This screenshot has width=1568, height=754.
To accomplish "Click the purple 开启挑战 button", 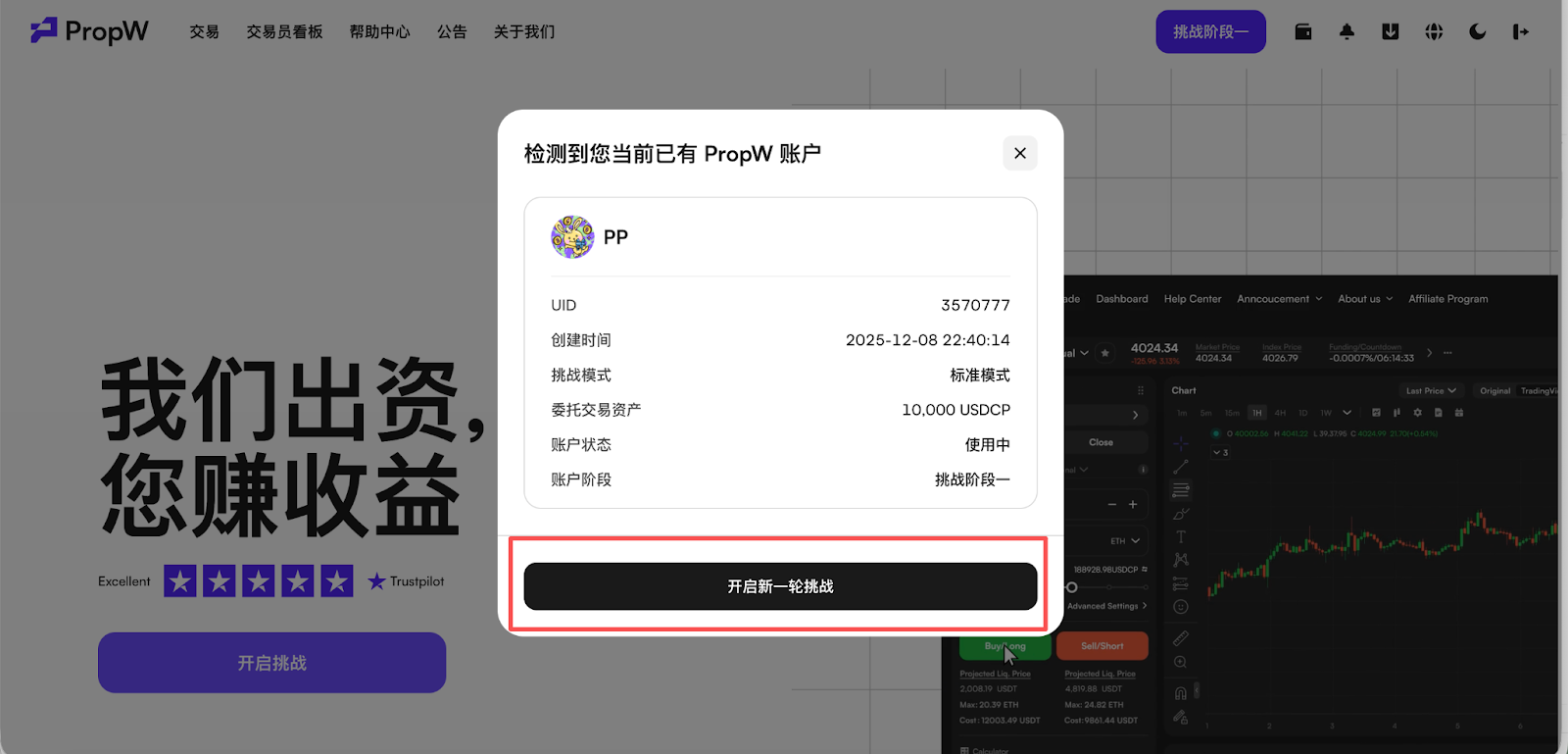I will [x=272, y=663].
